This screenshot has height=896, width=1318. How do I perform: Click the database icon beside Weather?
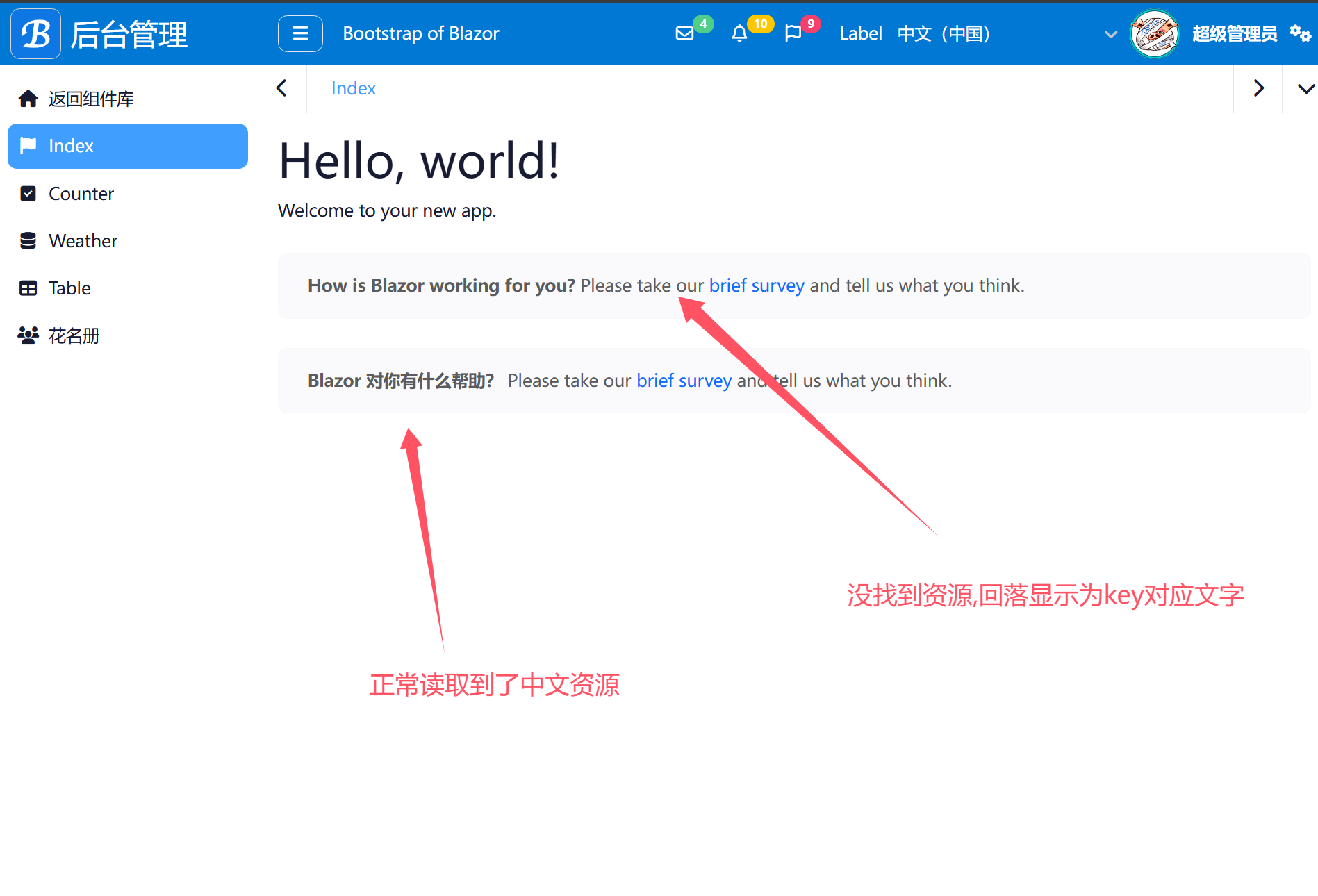point(28,240)
